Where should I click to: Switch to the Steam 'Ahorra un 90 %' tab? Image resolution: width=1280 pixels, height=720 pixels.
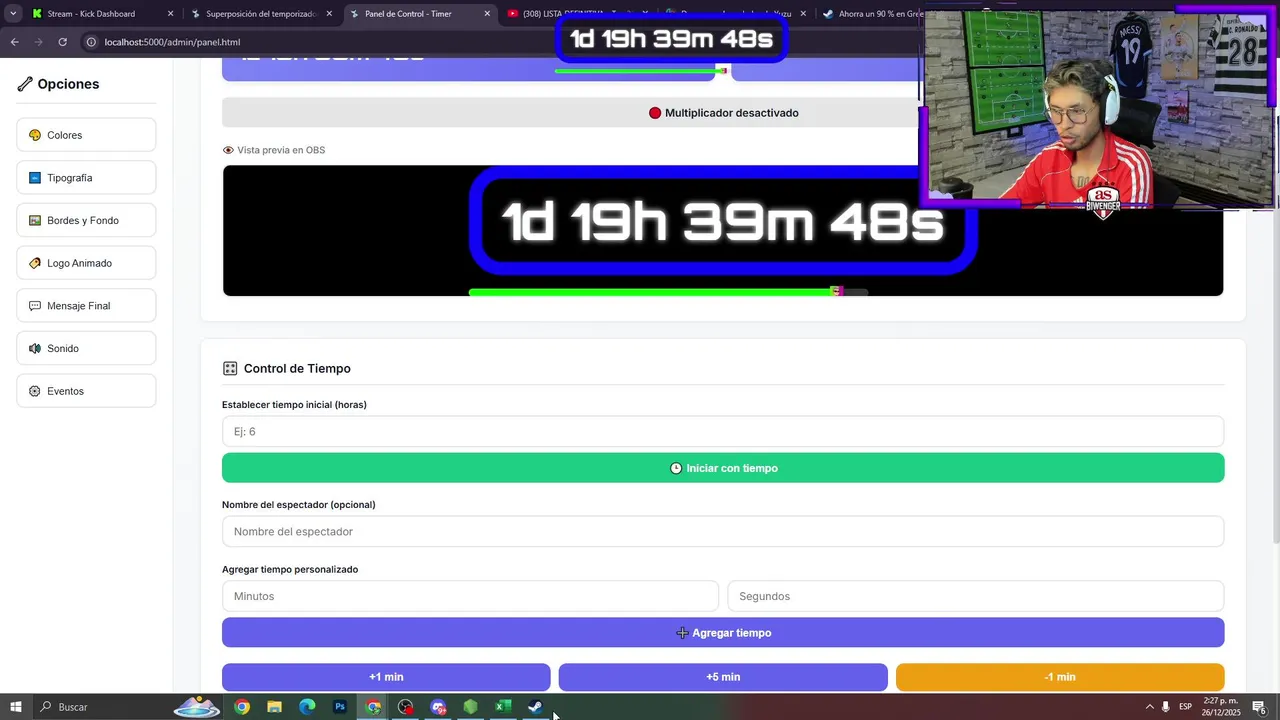pyautogui.click(x=872, y=14)
